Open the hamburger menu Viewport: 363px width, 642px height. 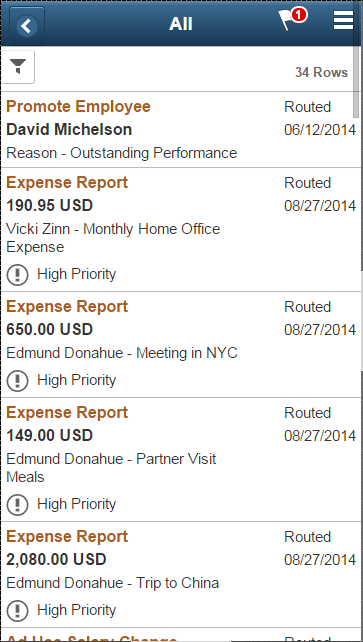pyautogui.click(x=343, y=20)
